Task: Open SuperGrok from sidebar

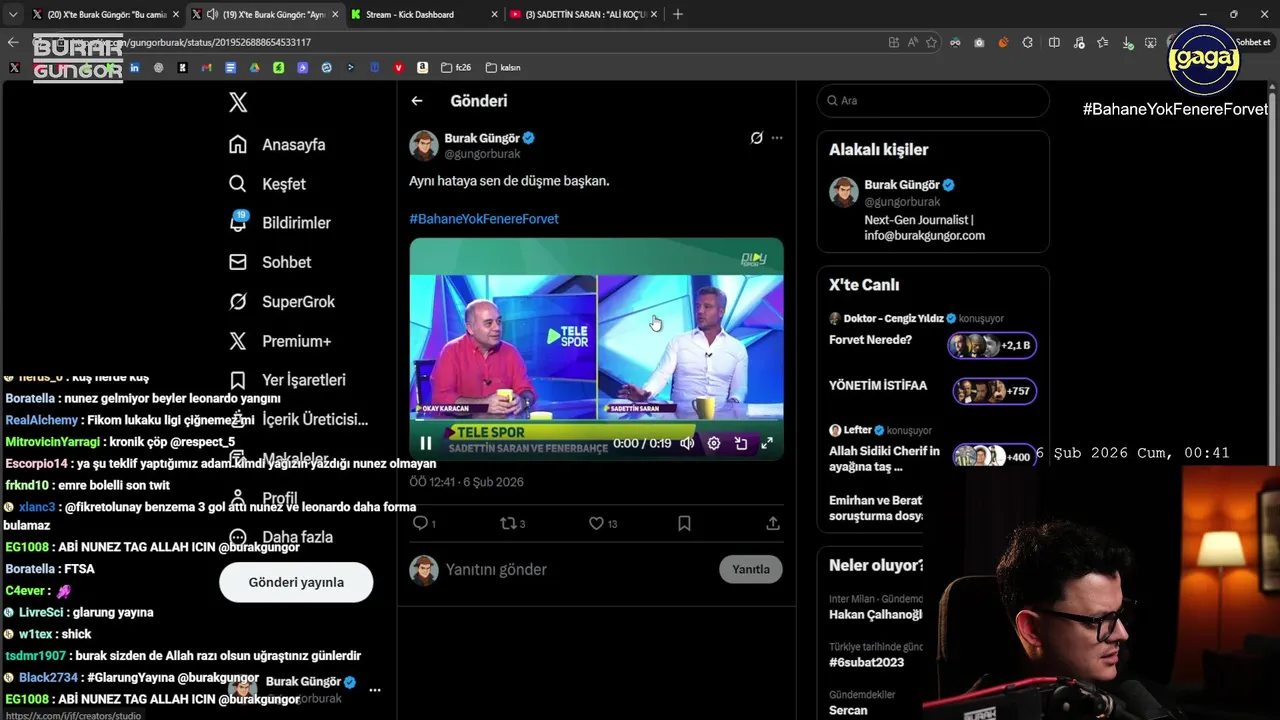Action: pos(282,301)
